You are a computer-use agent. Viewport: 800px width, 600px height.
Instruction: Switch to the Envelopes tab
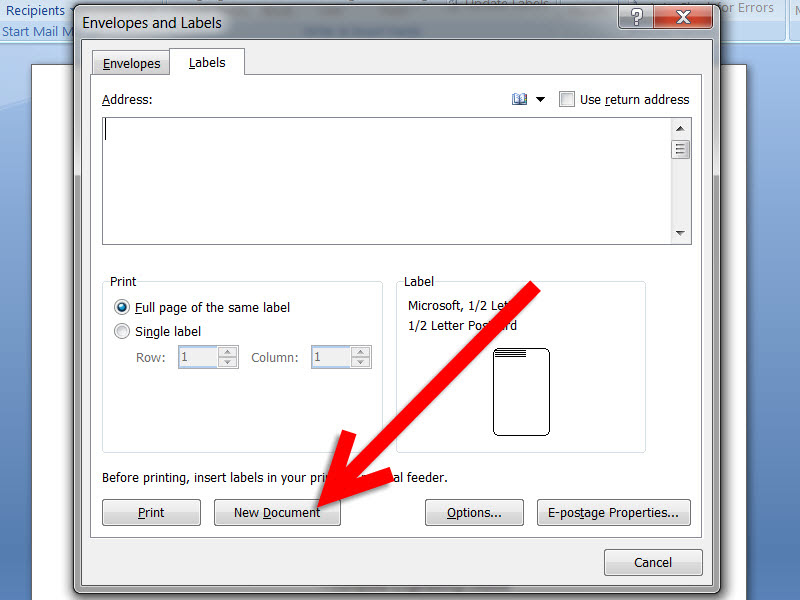pyautogui.click(x=131, y=62)
